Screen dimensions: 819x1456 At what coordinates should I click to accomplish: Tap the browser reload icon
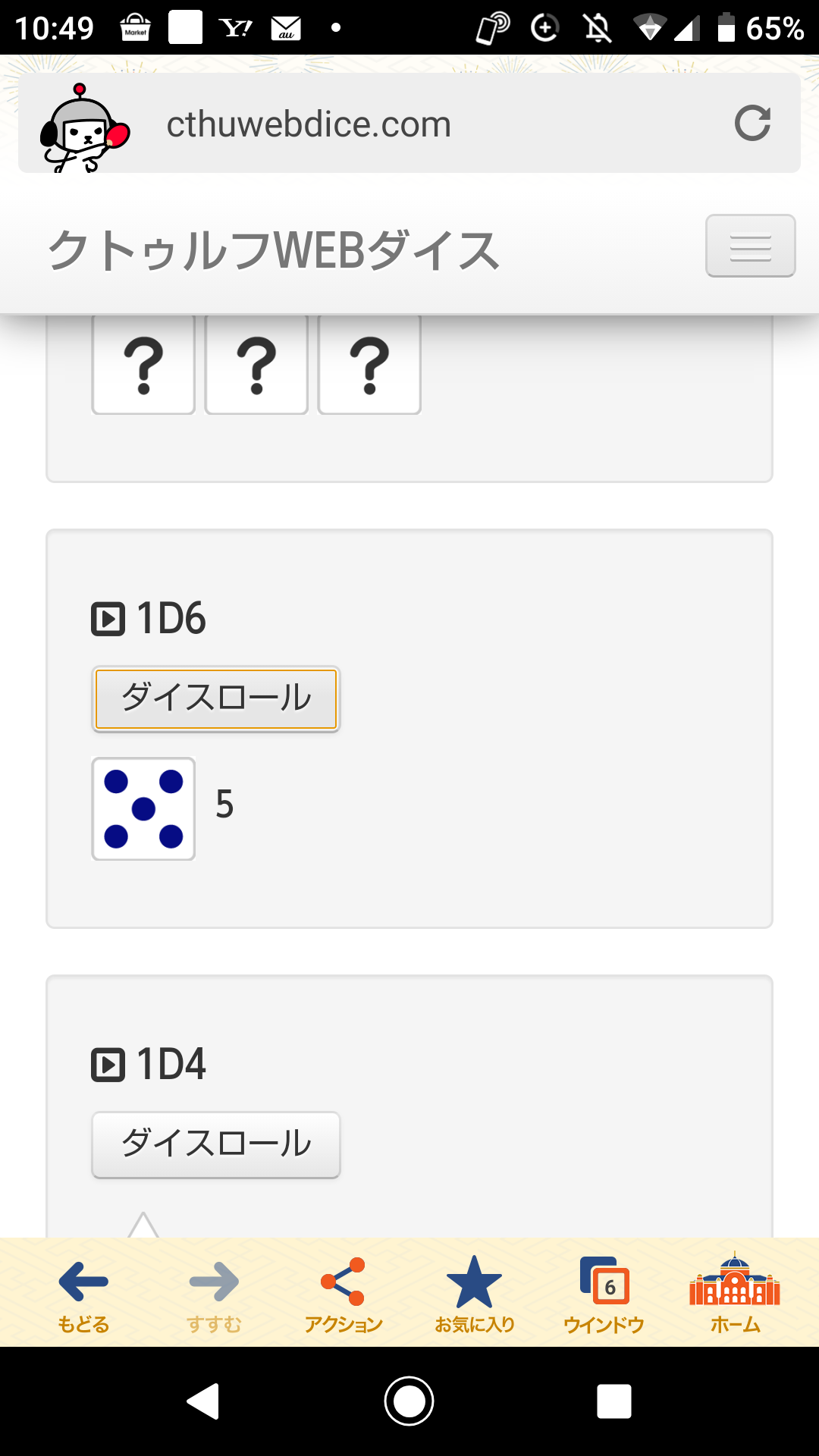752,124
